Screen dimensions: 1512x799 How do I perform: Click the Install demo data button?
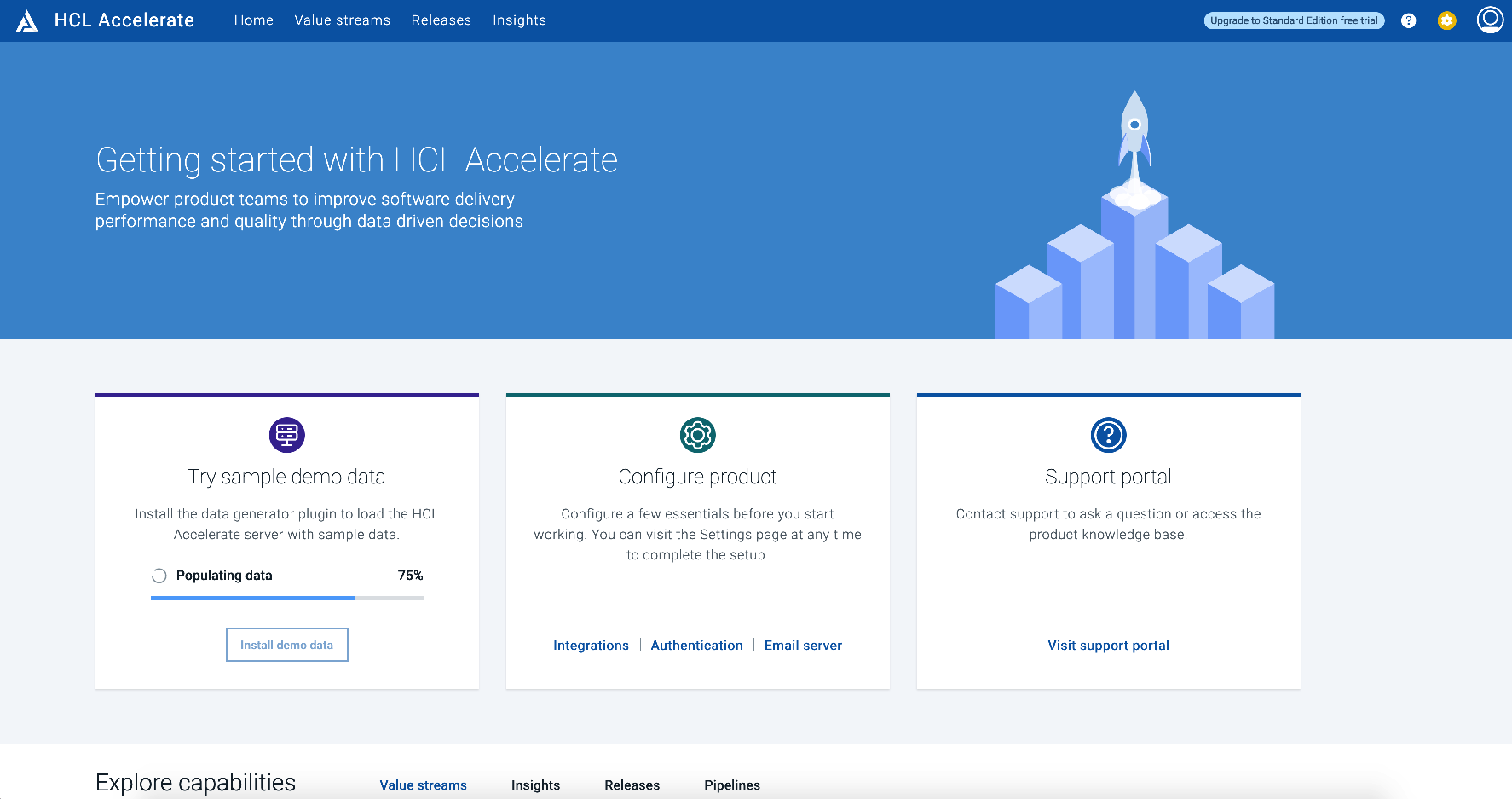(287, 645)
